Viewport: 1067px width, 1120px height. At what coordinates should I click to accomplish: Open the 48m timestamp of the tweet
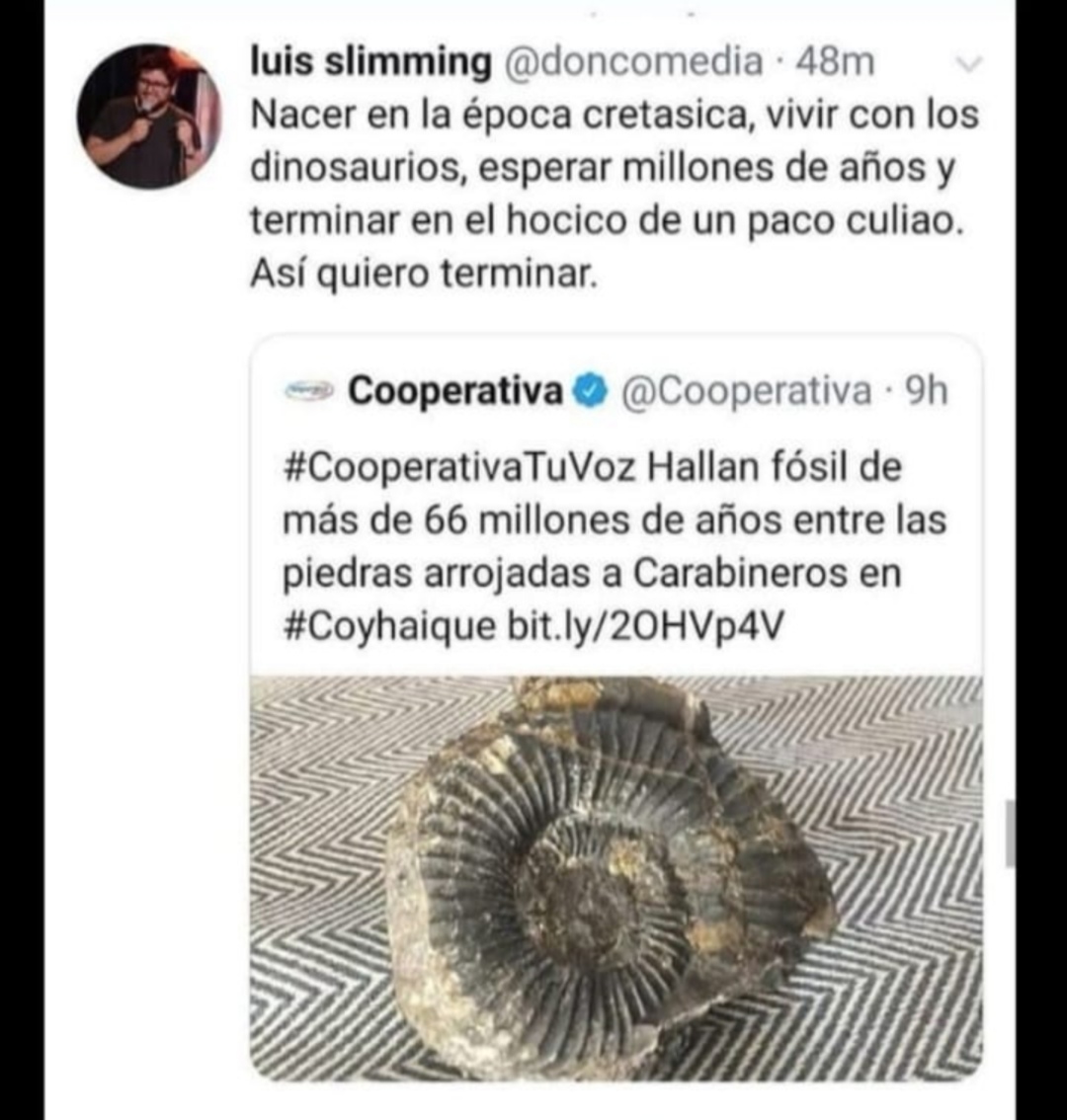pos(835,61)
